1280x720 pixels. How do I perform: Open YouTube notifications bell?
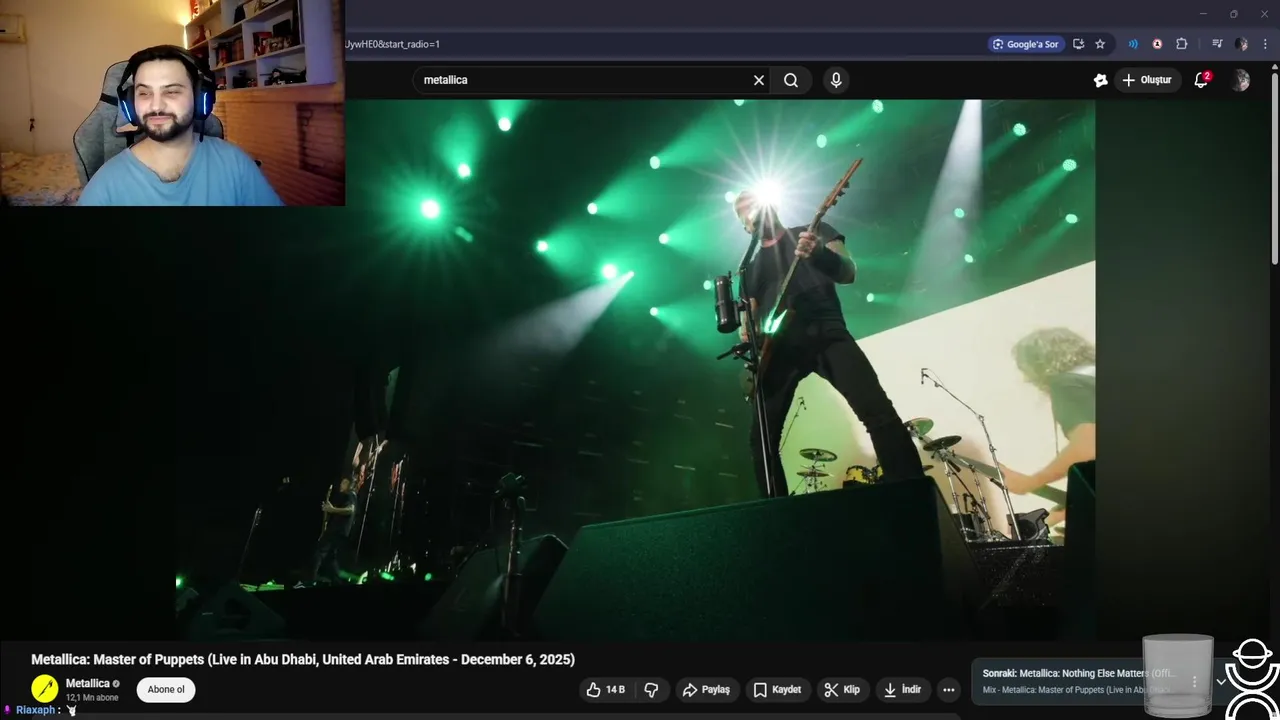1201,80
